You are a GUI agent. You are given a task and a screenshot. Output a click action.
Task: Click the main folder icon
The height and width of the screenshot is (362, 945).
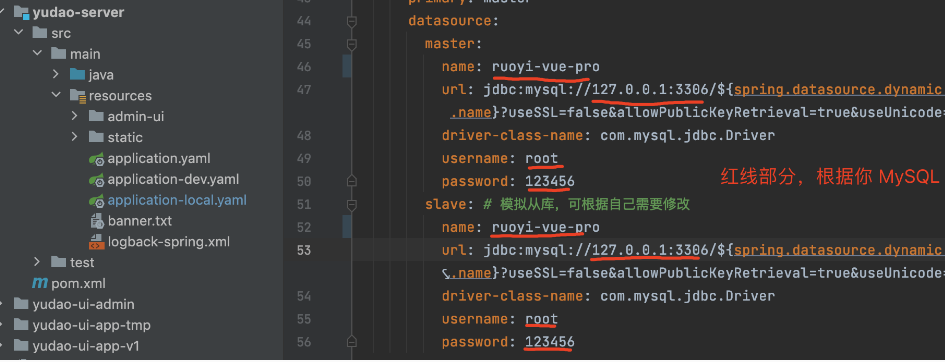pos(58,54)
